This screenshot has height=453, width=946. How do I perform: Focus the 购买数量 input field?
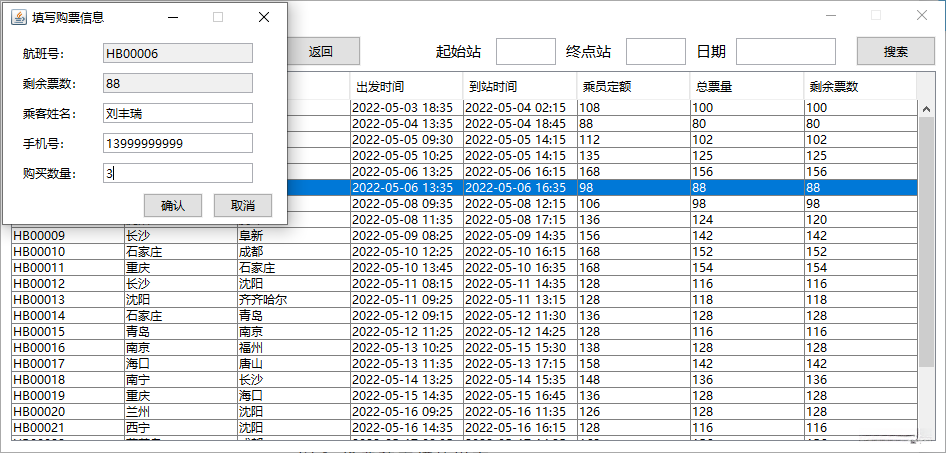pyautogui.click(x=178, y=173)
